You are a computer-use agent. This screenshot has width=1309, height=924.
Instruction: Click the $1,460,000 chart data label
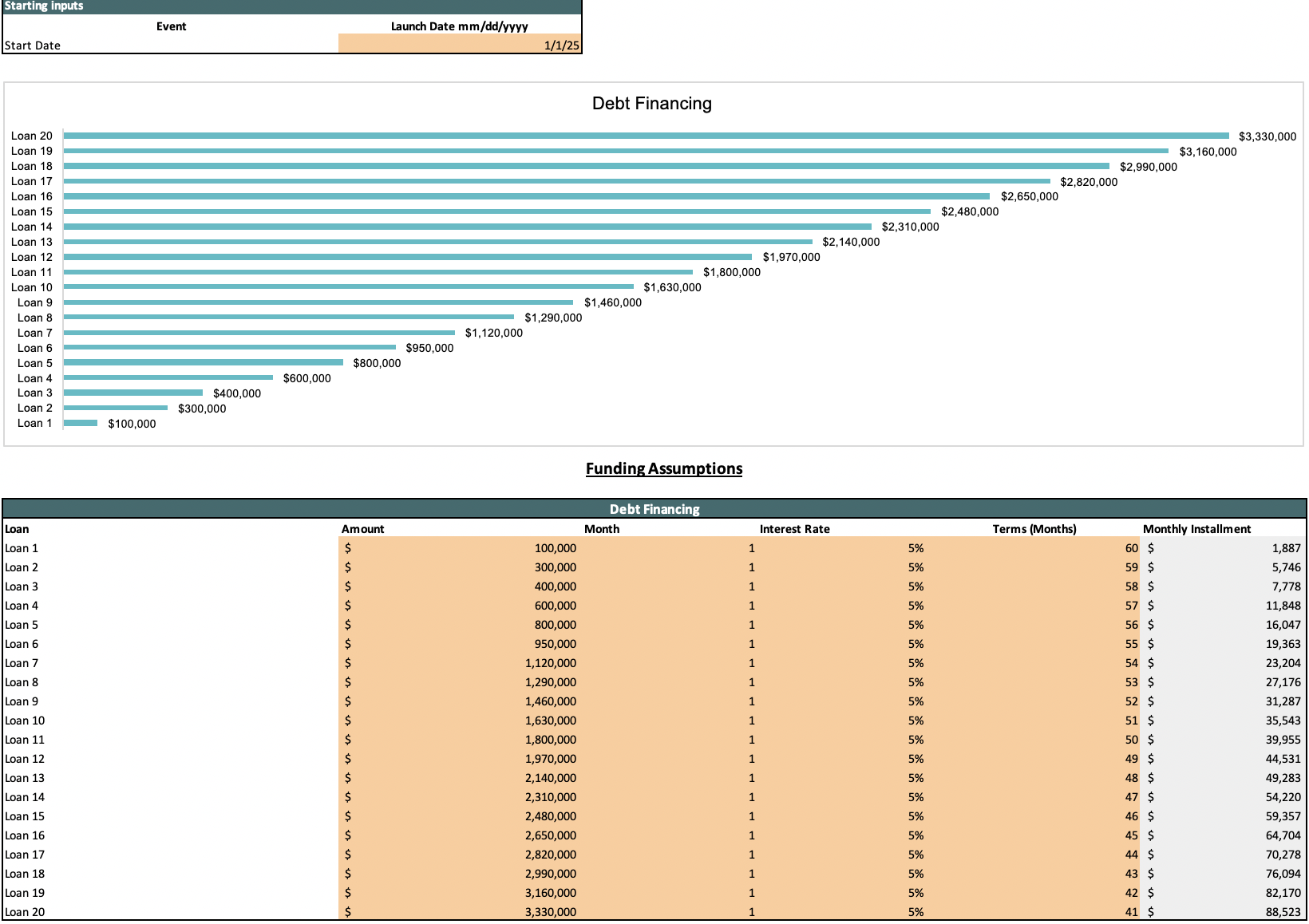click(x=613, y=302)
